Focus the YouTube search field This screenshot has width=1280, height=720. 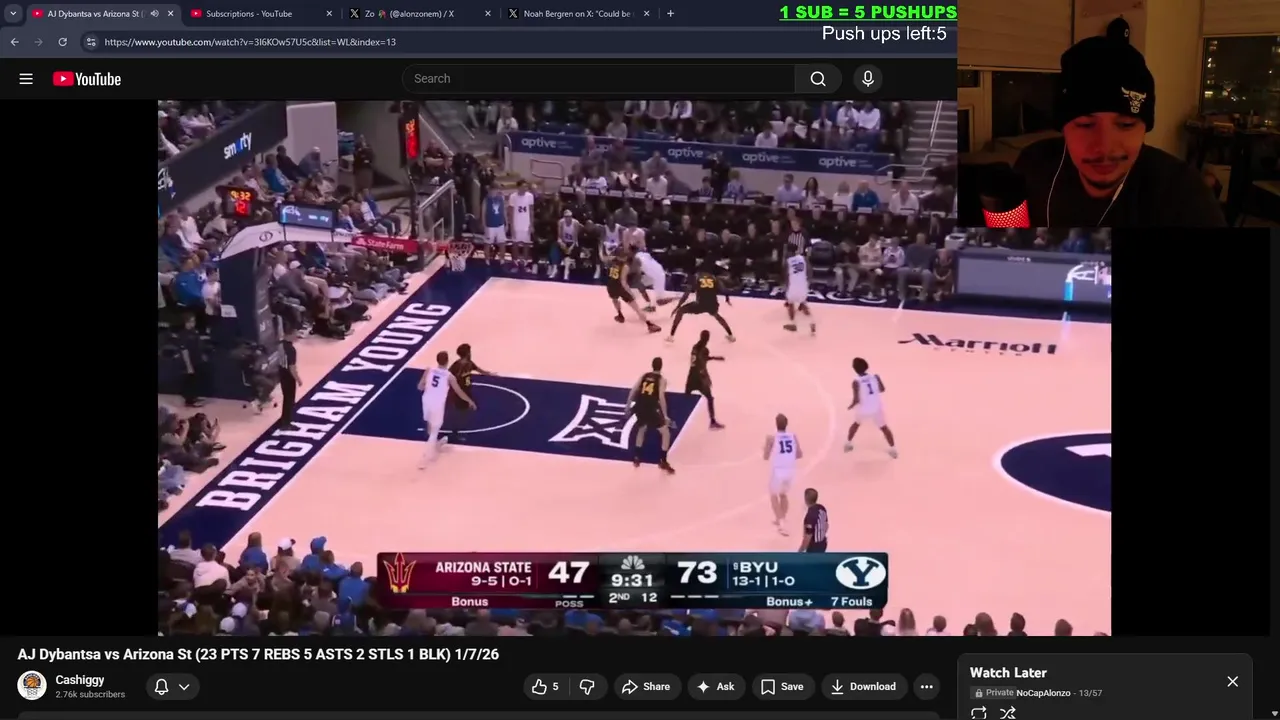coord(599,79)
